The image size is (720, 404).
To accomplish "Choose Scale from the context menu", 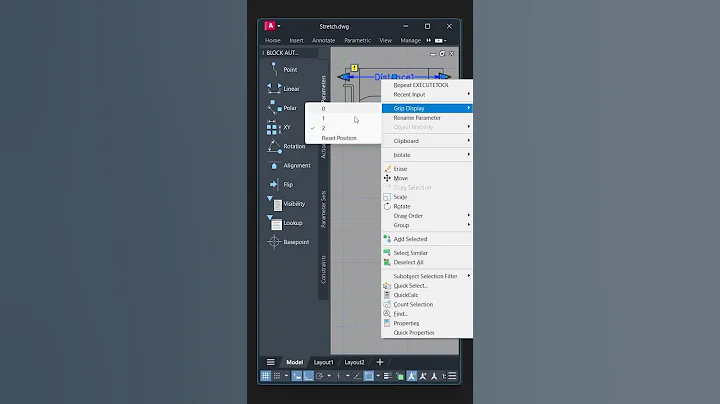I will [x=427, y=197].
